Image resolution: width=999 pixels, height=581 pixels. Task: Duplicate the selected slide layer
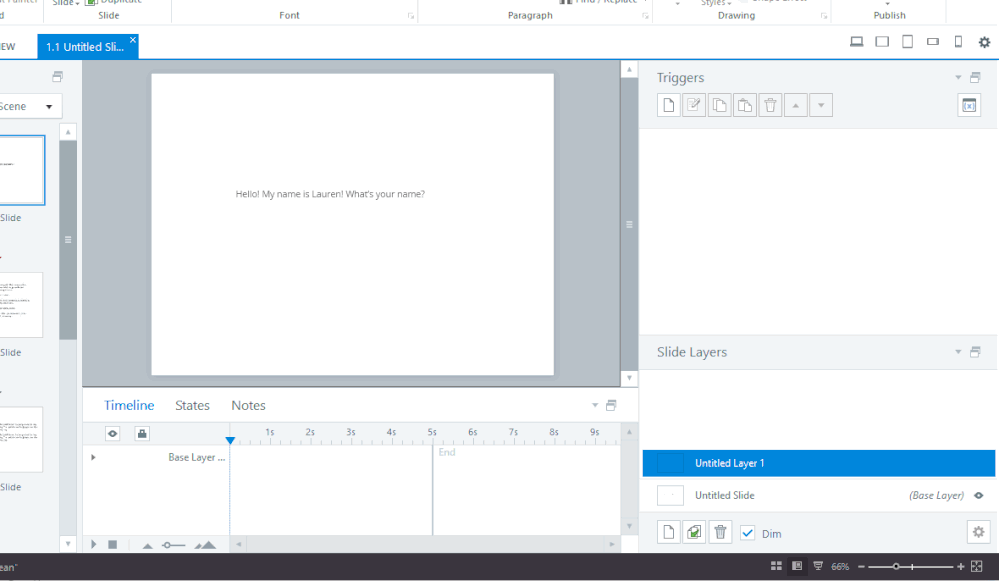[694, 533]
